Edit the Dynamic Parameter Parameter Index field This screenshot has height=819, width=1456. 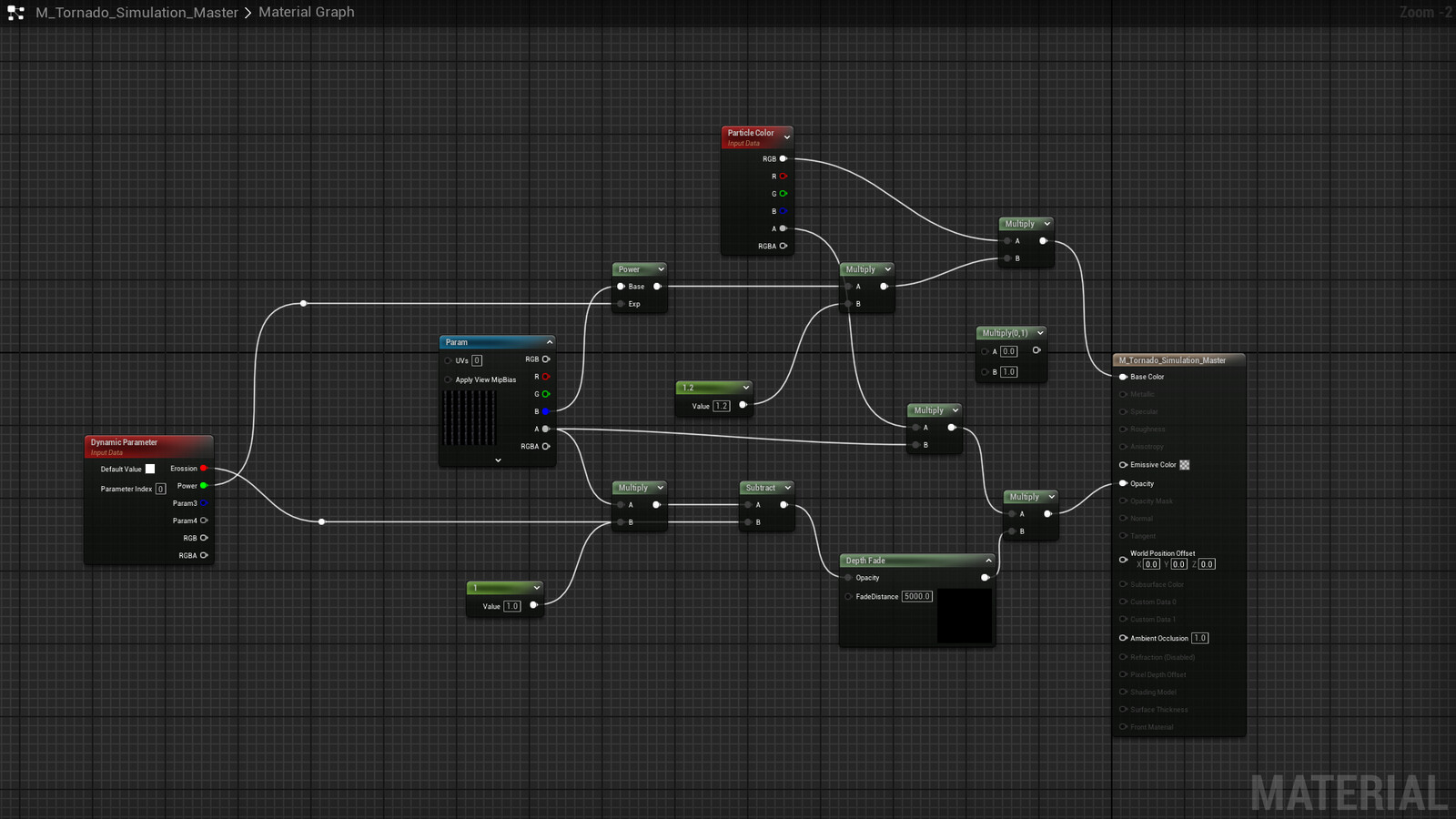(x=161, y=489)
